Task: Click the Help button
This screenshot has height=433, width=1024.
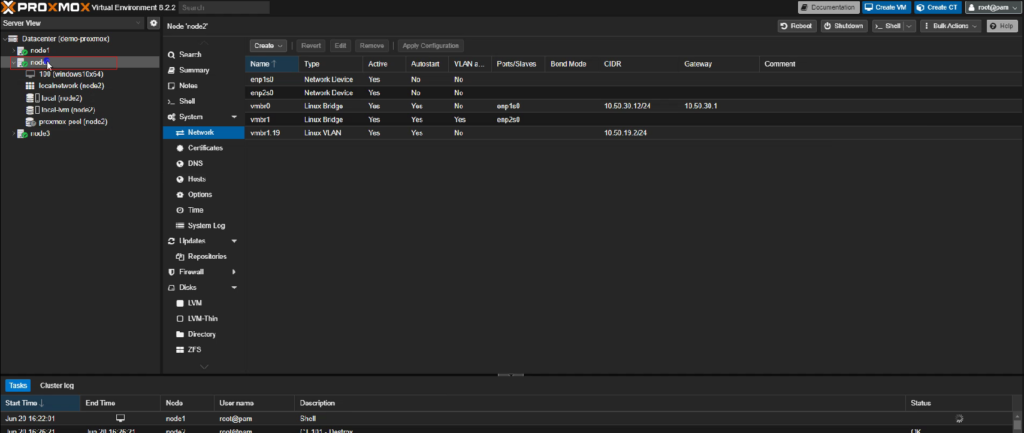Action: point(1002,26)
